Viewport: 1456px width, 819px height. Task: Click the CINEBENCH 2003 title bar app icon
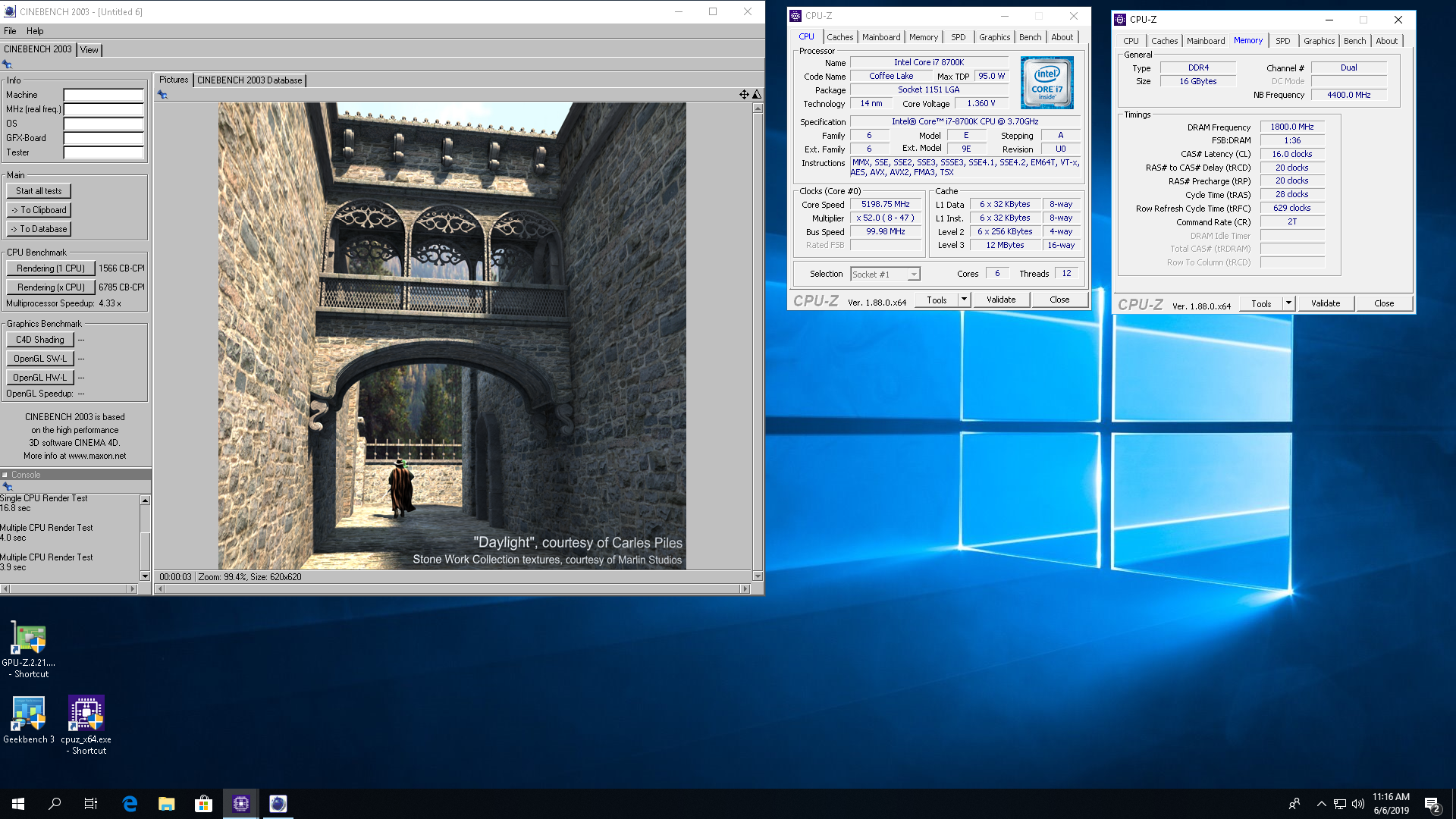click(x=10, y=11)
